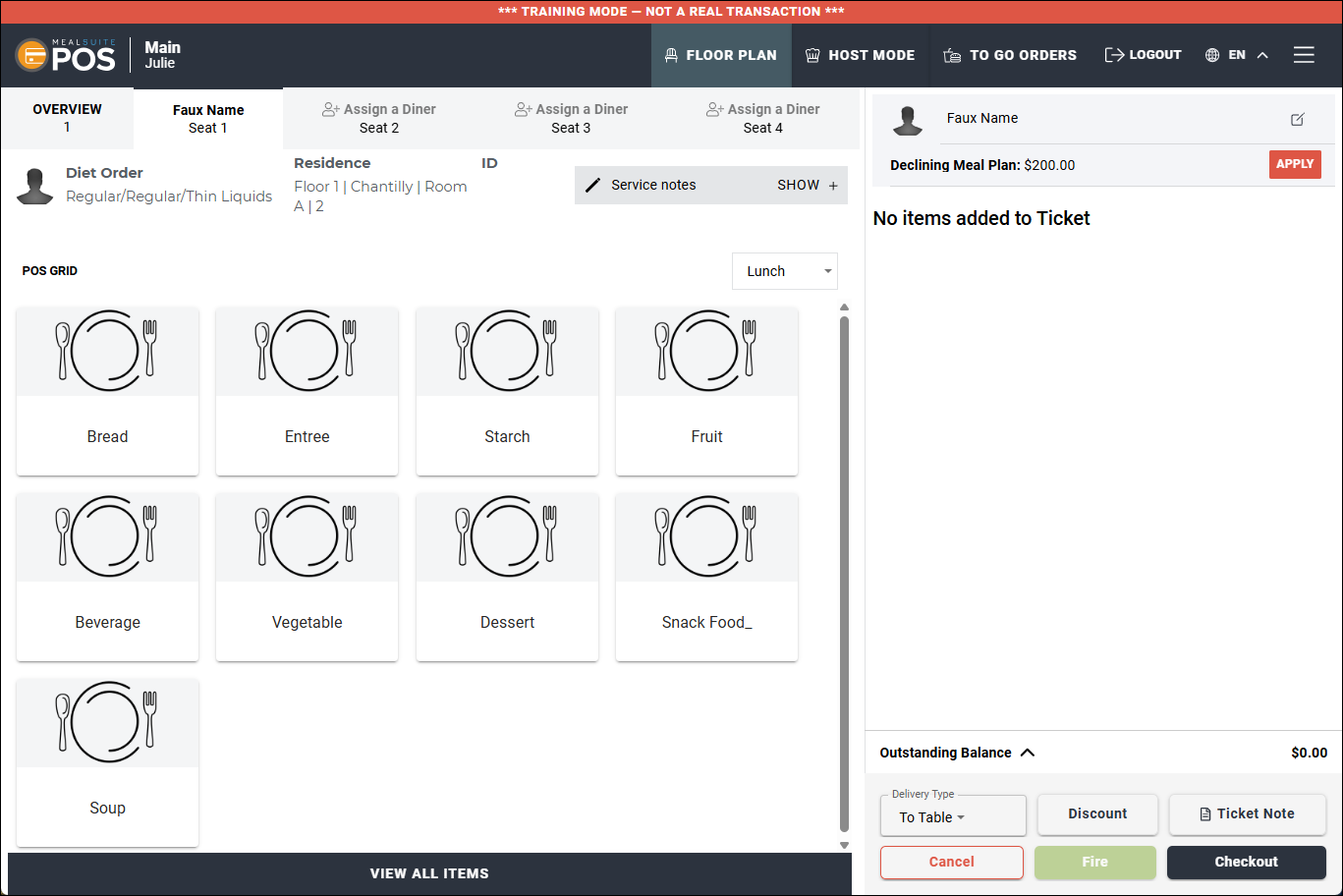The height and width of the screenshot is (896, 1343).
Task: Click the globe language icon
Action: 1212,55
